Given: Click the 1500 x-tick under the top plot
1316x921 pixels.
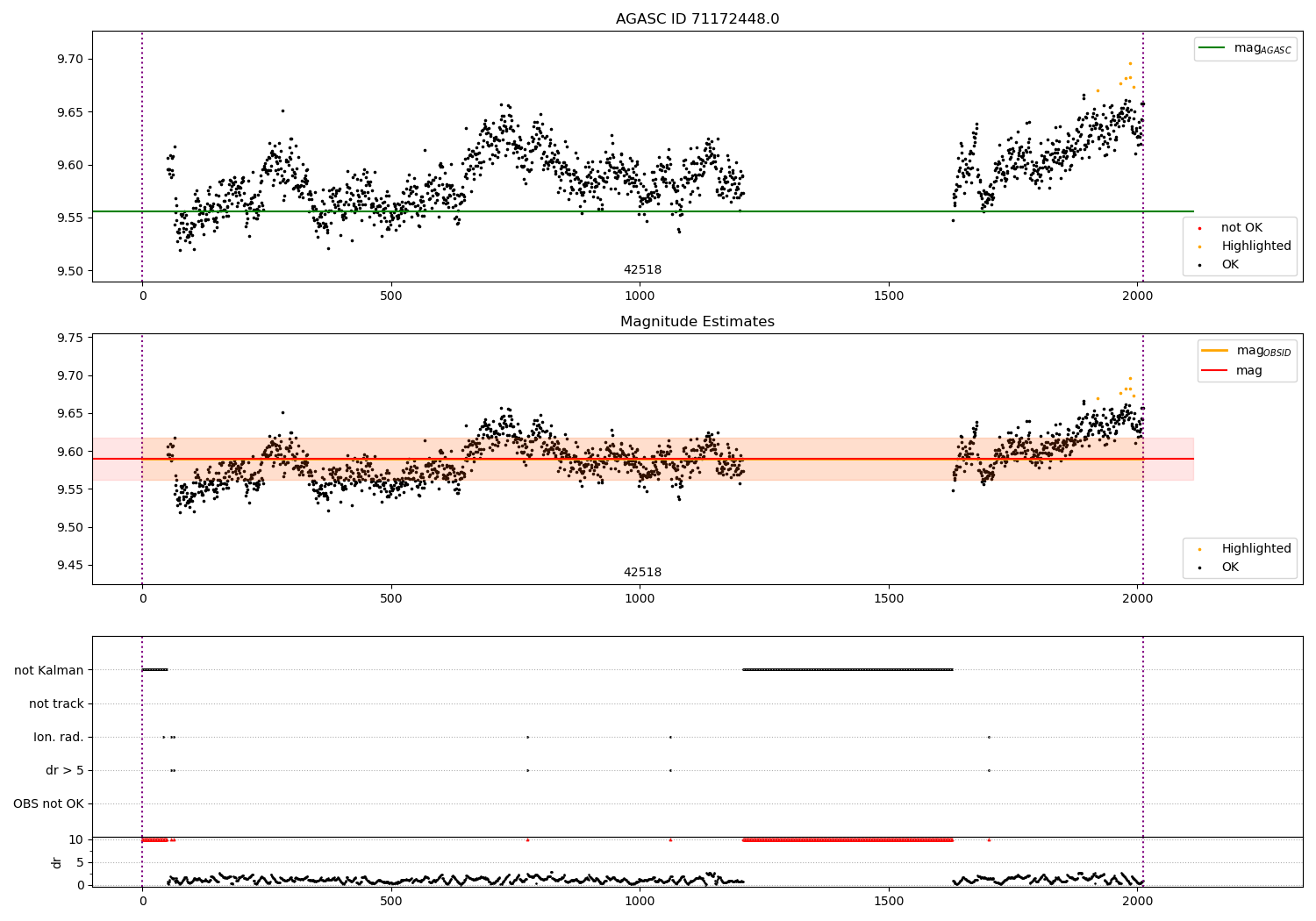Looking at the screenshot, I should click(x=889, y=296).
